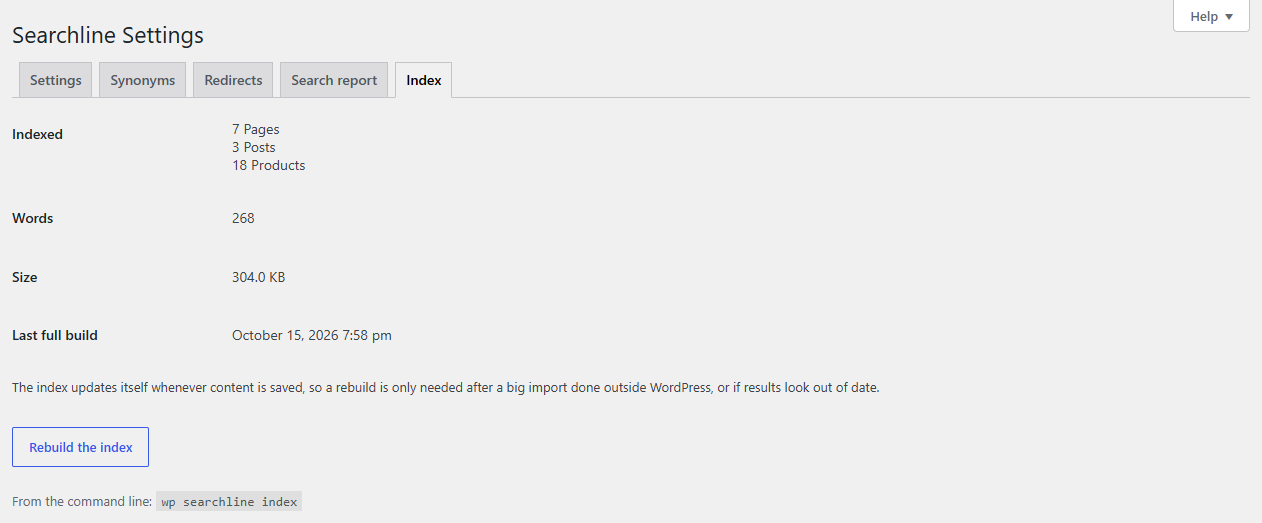1262x523 pixels.
Task: Click the Words label
Action: click(x=33, y=218)
